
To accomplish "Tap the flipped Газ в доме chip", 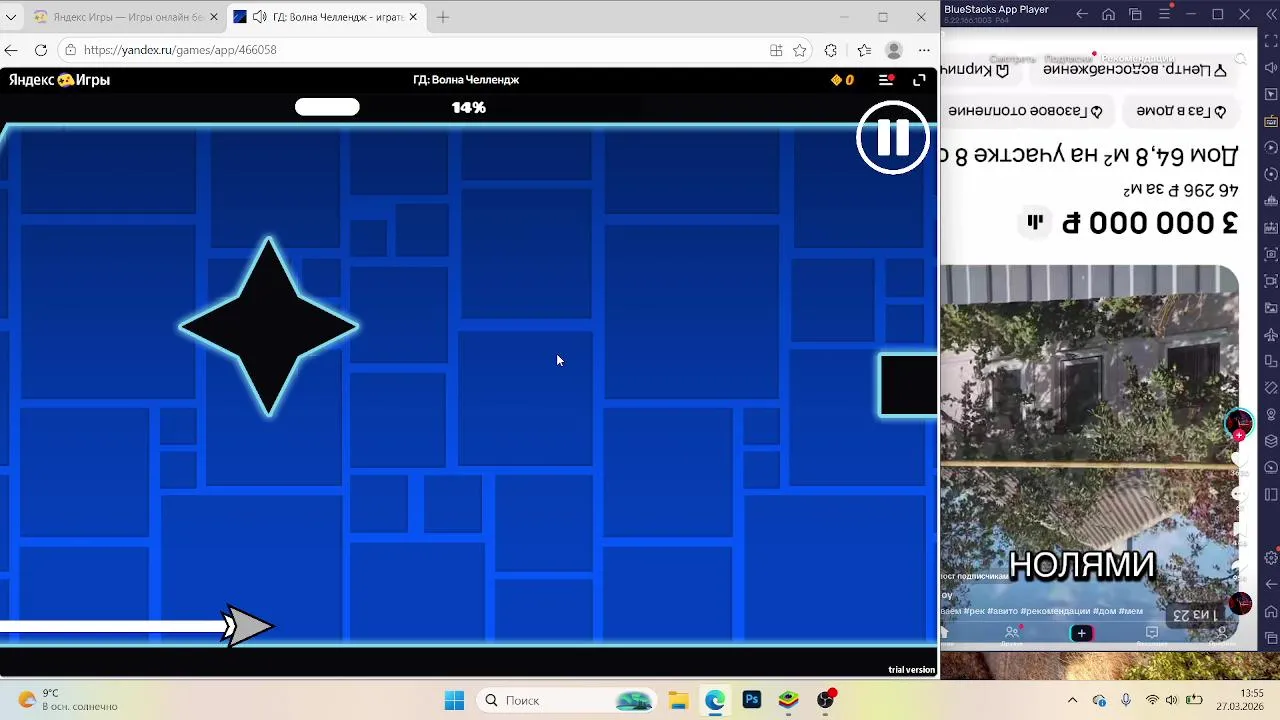I will tap(1181, 111).
